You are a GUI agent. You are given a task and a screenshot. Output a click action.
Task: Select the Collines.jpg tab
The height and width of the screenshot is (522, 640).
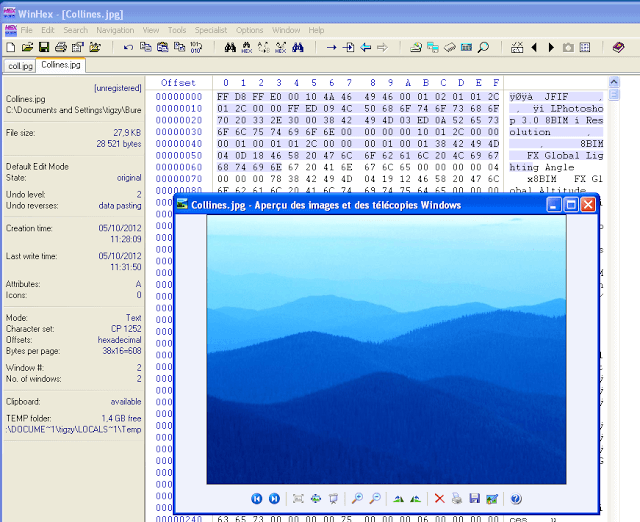coord(61,65)
